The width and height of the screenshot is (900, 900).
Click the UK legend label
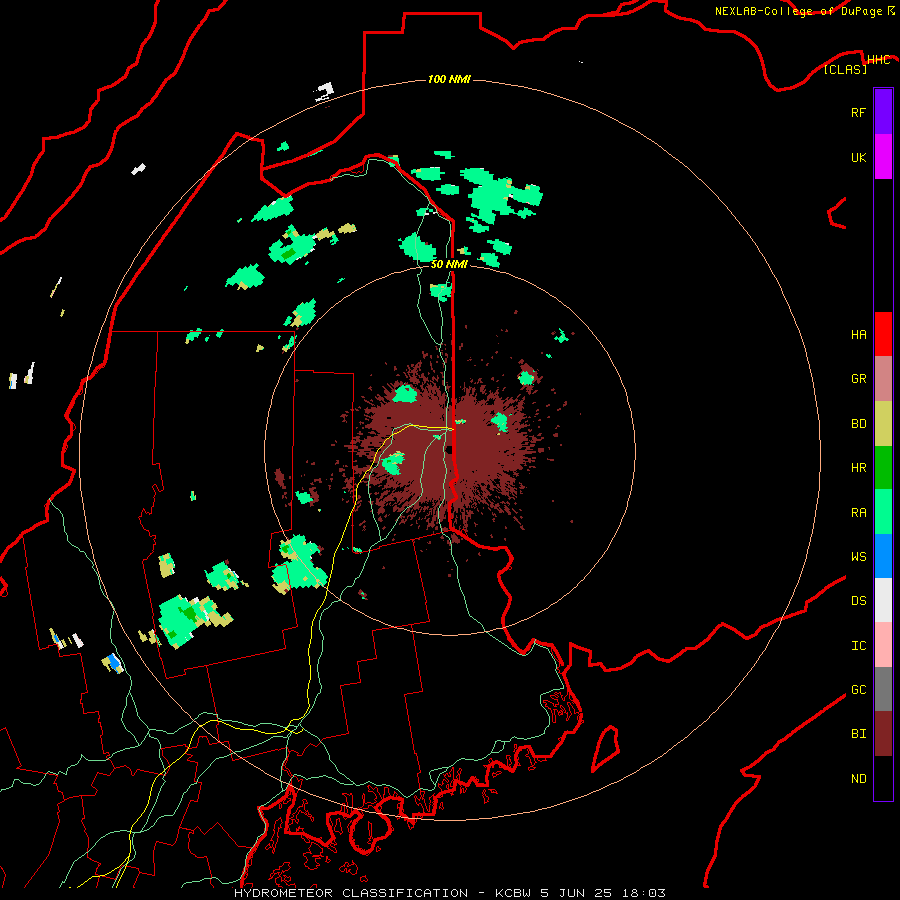(x=858, y=157)
